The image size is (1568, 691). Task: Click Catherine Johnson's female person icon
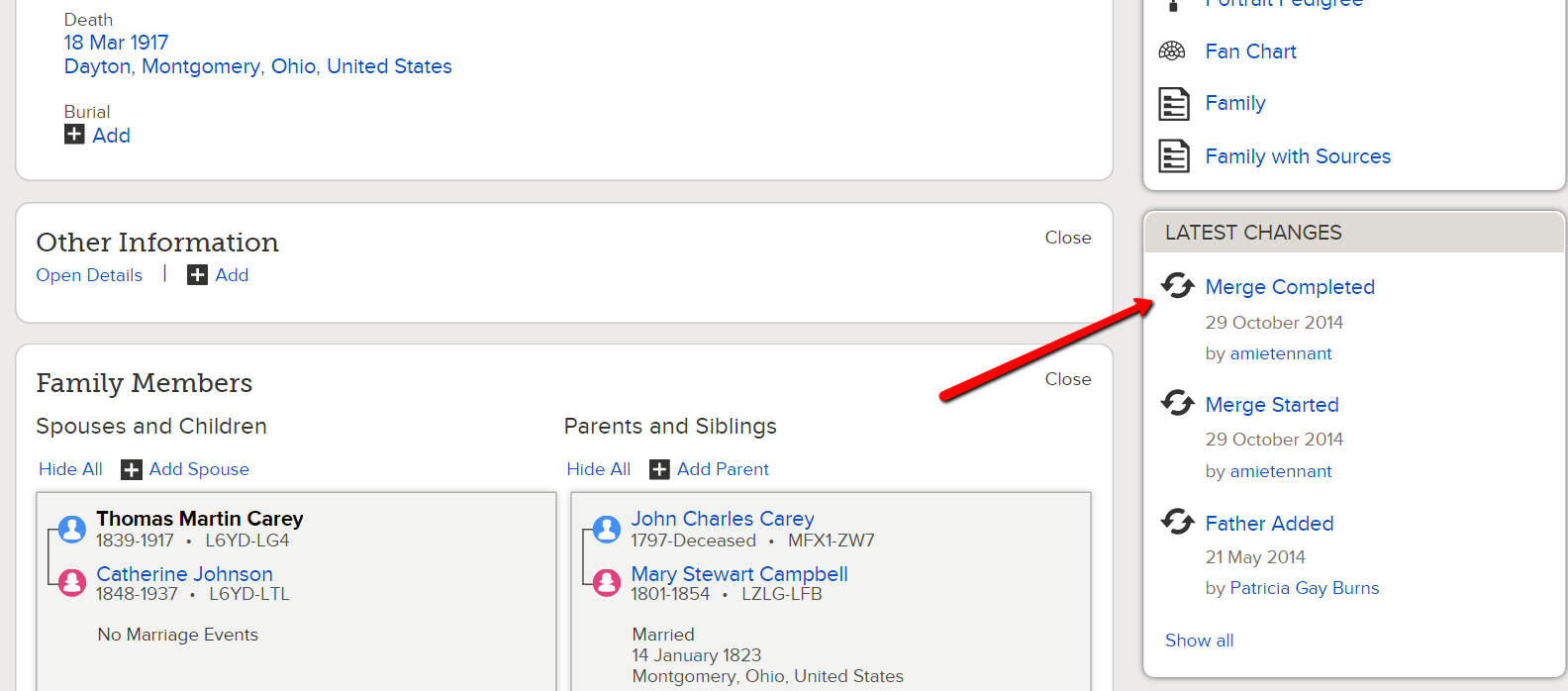click(72, 582)
